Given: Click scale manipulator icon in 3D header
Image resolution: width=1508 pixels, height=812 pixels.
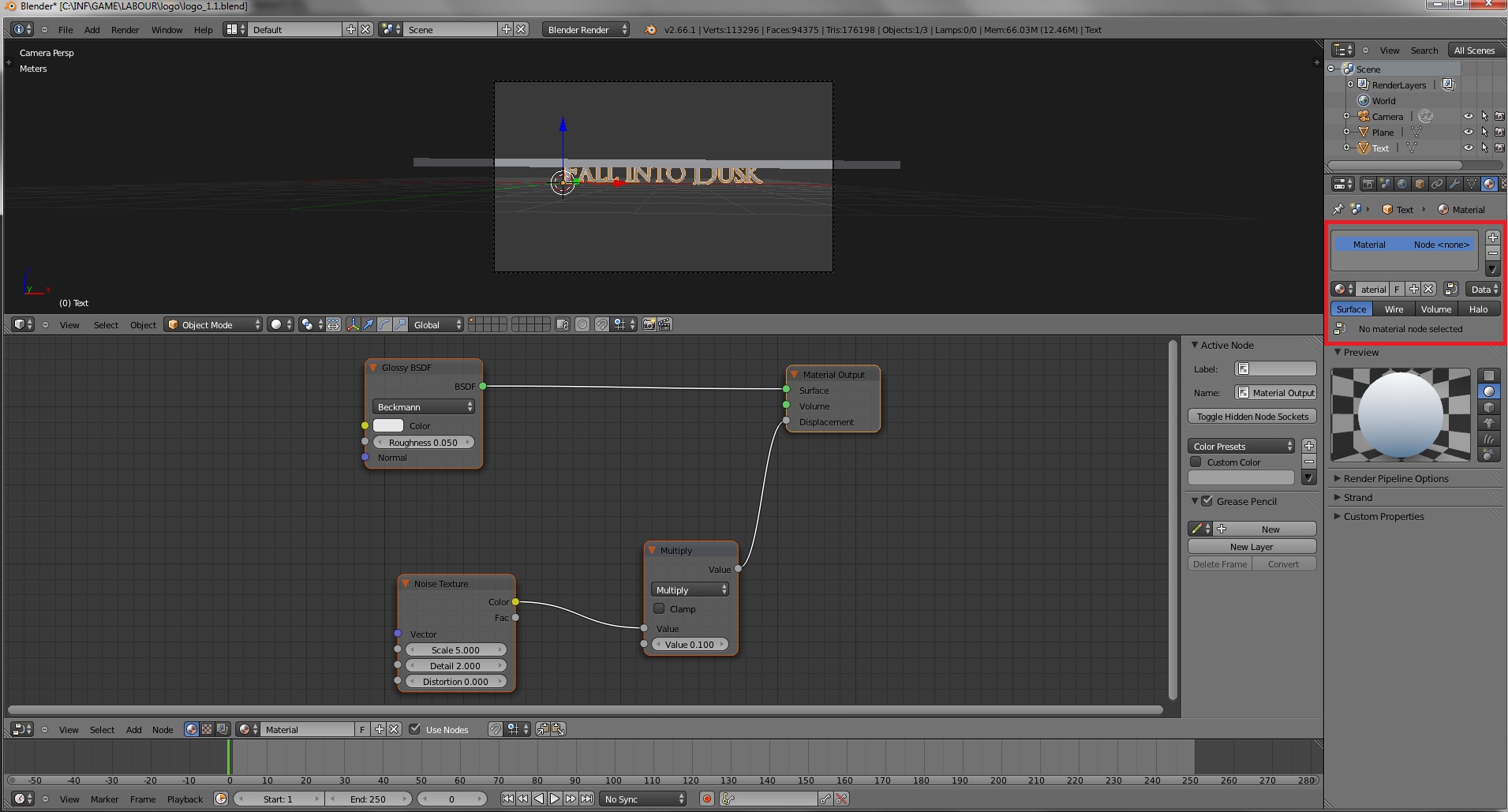Looking at the screenshot, I should point(400,324).
